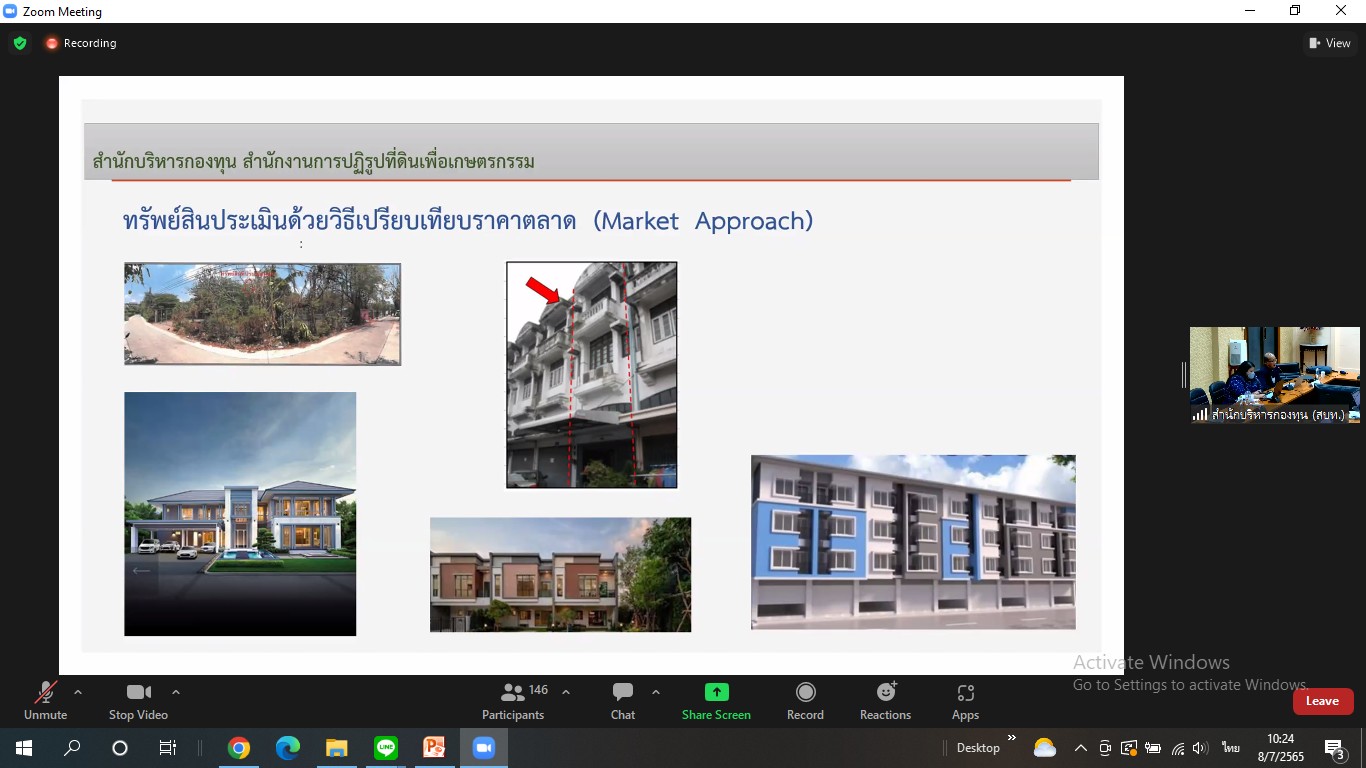Open Zoom Apps

coord(965,700)
